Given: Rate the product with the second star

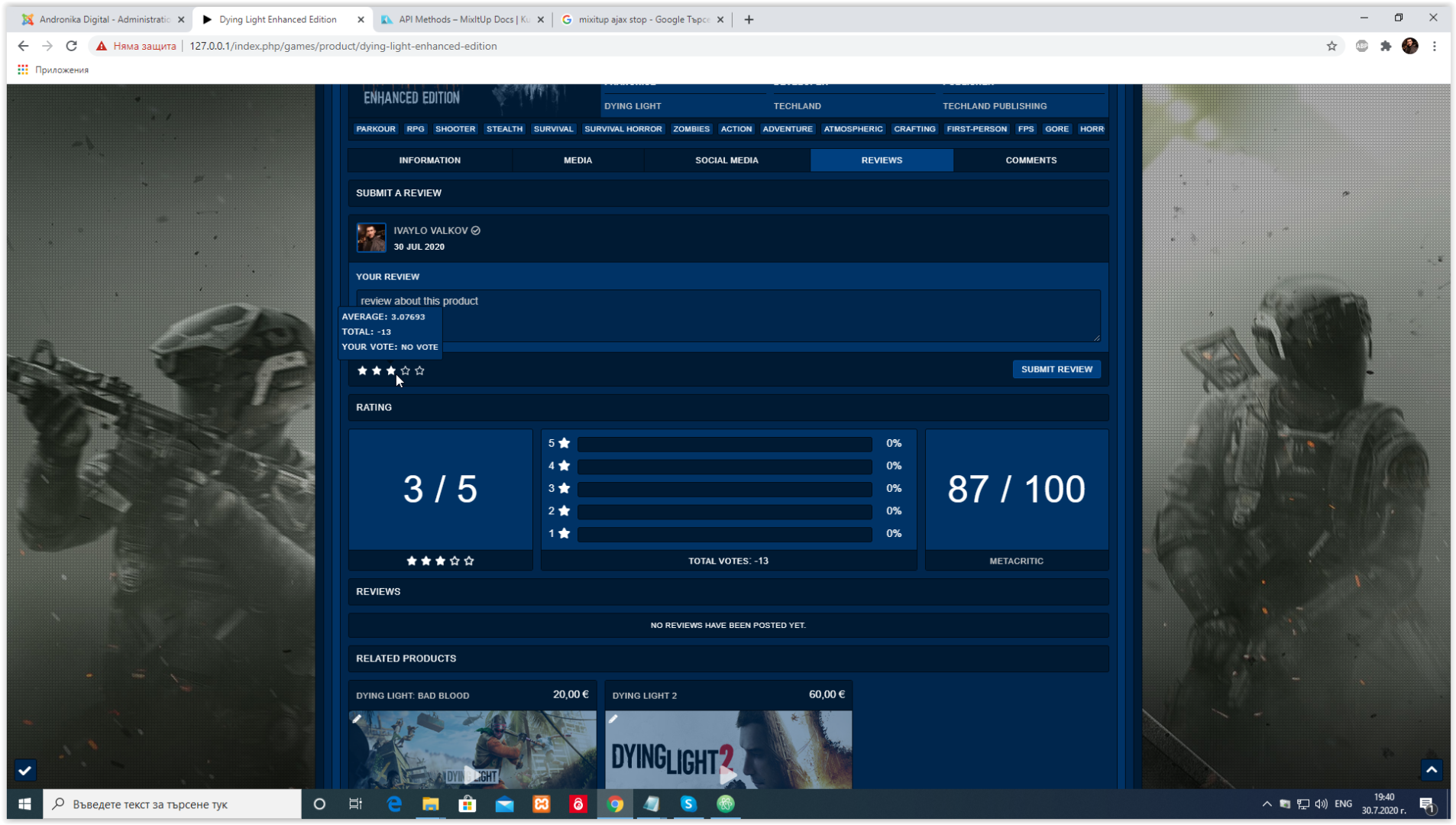Looking at the screenshot, I should coord(377,370).
